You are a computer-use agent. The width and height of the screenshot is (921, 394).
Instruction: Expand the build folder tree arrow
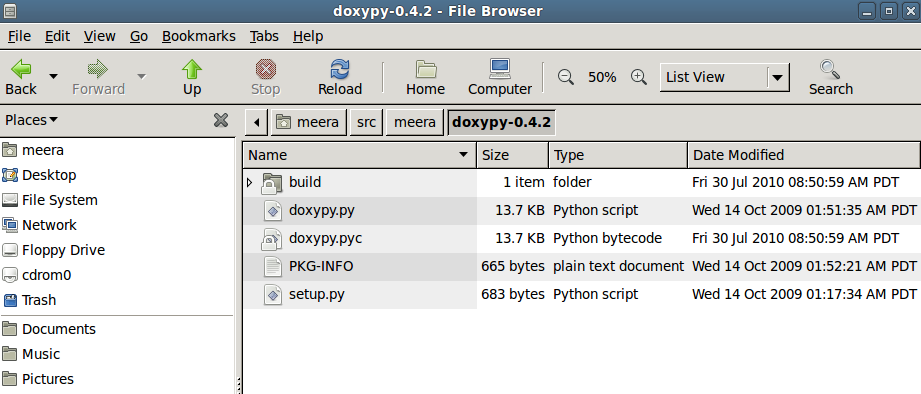(250, 183)
